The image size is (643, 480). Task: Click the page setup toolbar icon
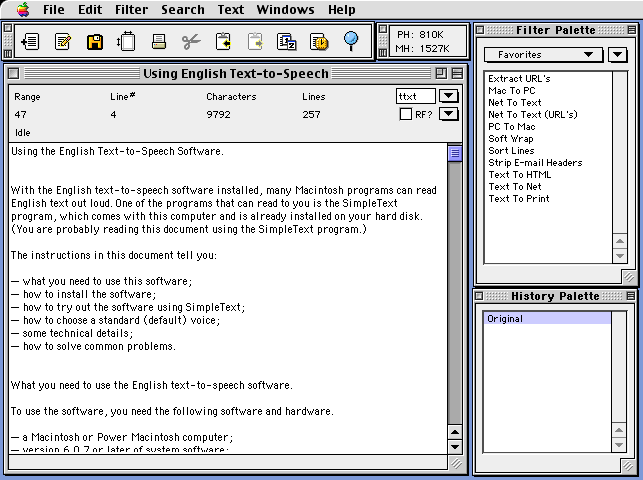[x=126, y=41]
